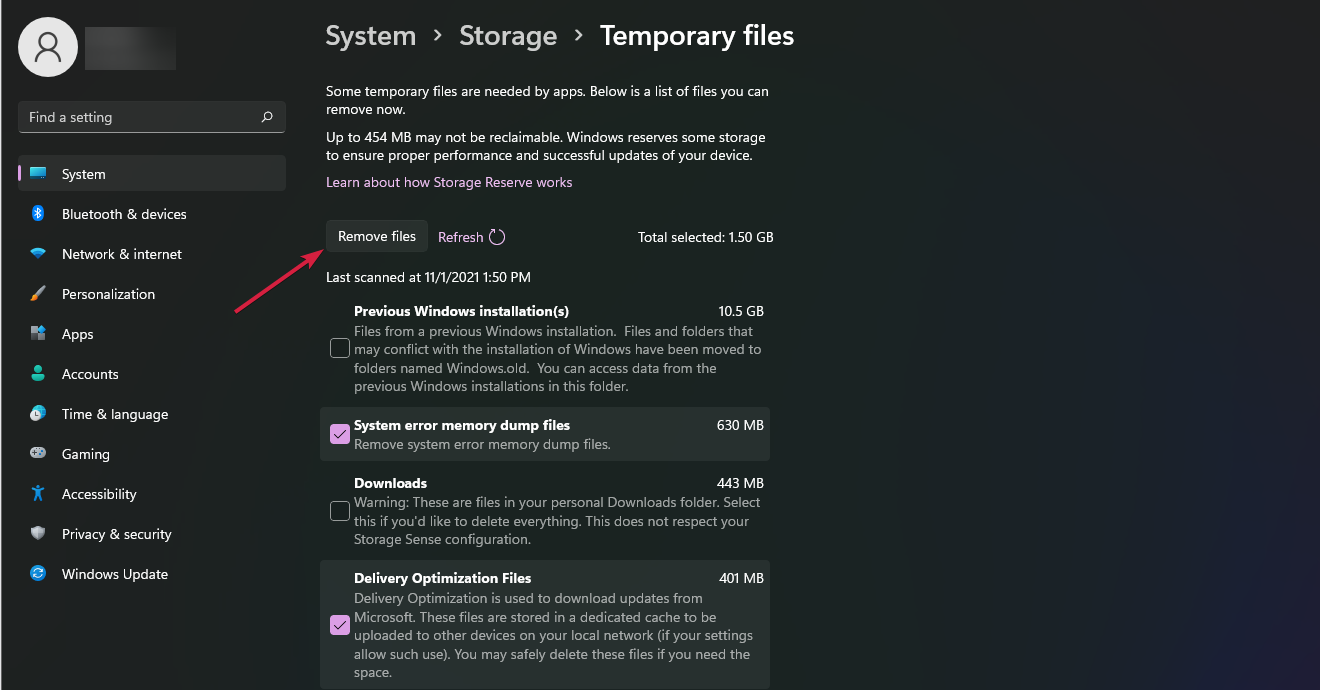Click the Apps icon in sidebar
Image resolution: width=1320 pixels, height=690 pixels.
38,334
